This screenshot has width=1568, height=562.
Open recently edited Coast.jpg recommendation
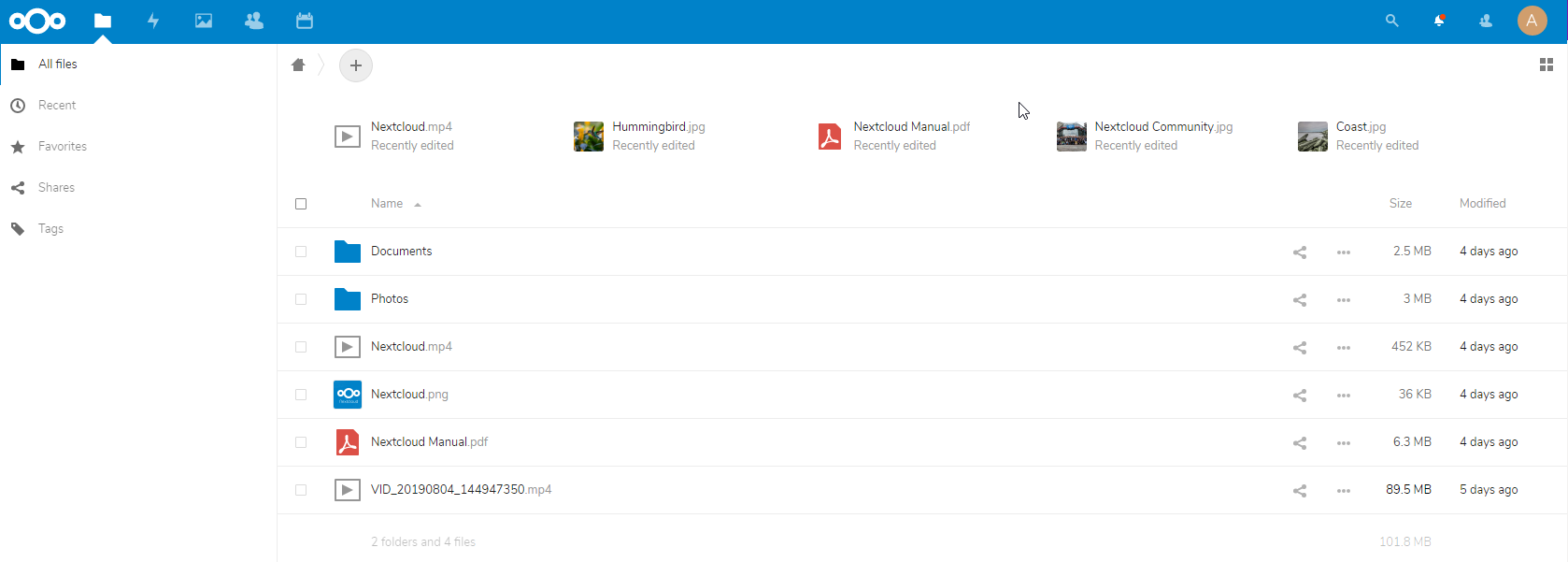click(x=1360, y=137)
